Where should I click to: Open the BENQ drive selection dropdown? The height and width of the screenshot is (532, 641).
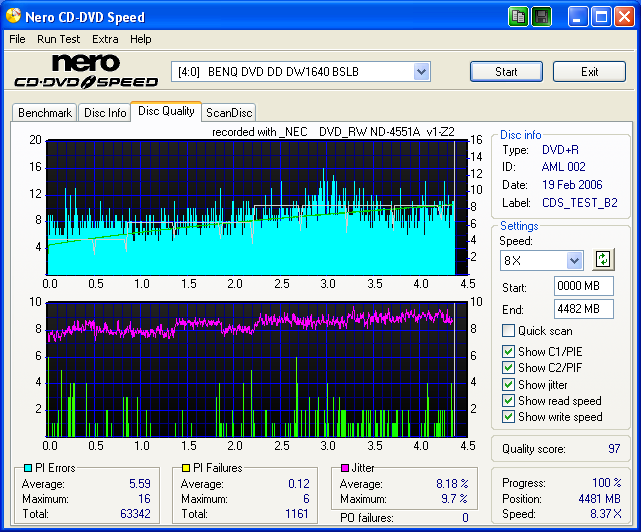[421, 72]
